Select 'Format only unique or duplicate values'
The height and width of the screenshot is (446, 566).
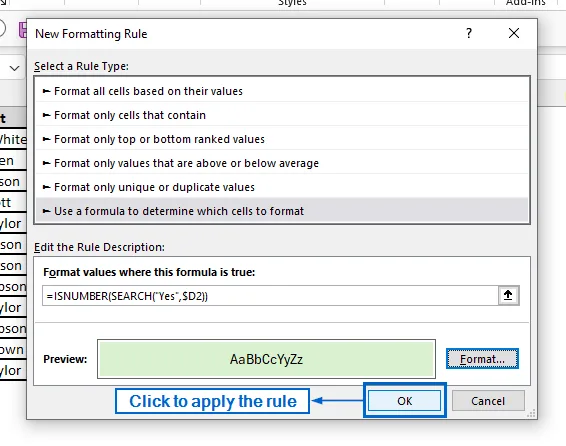point(282,187)
